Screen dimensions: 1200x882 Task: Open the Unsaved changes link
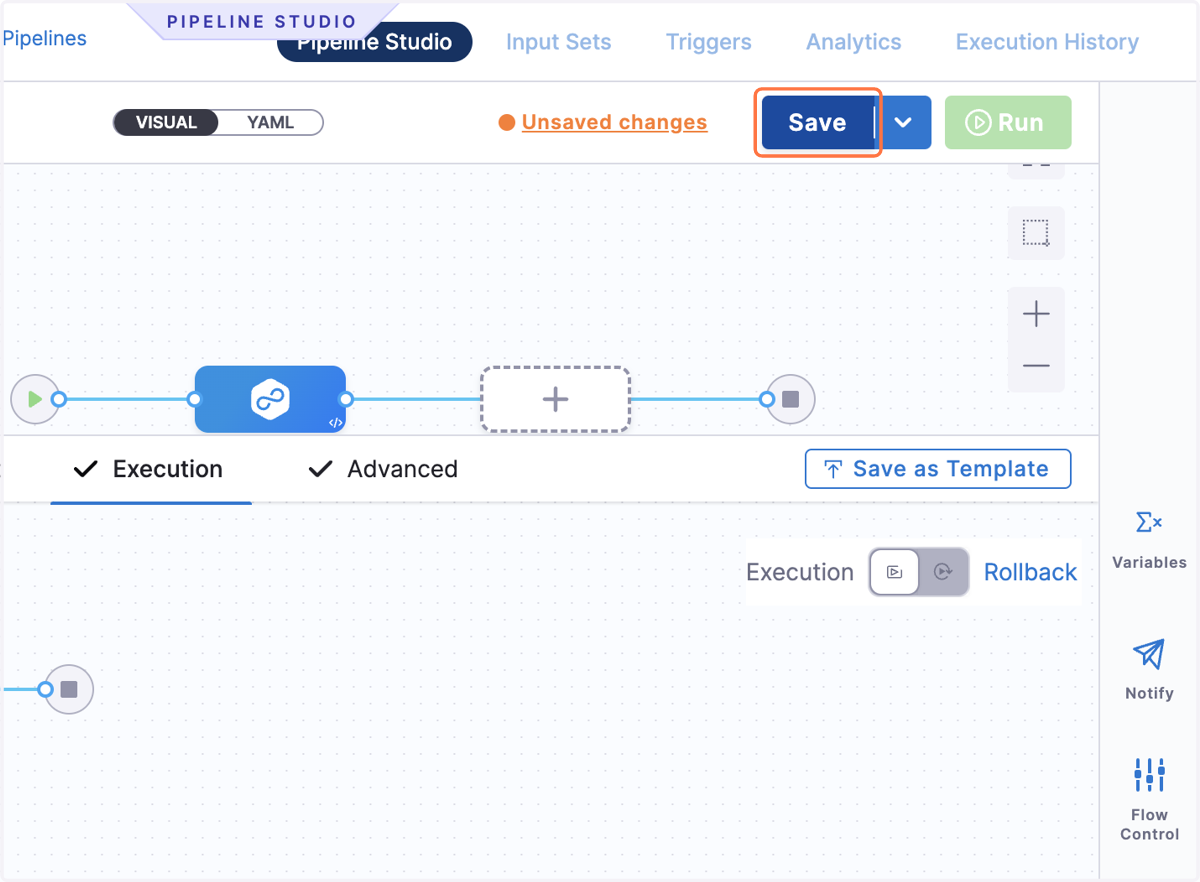[614, 123]
